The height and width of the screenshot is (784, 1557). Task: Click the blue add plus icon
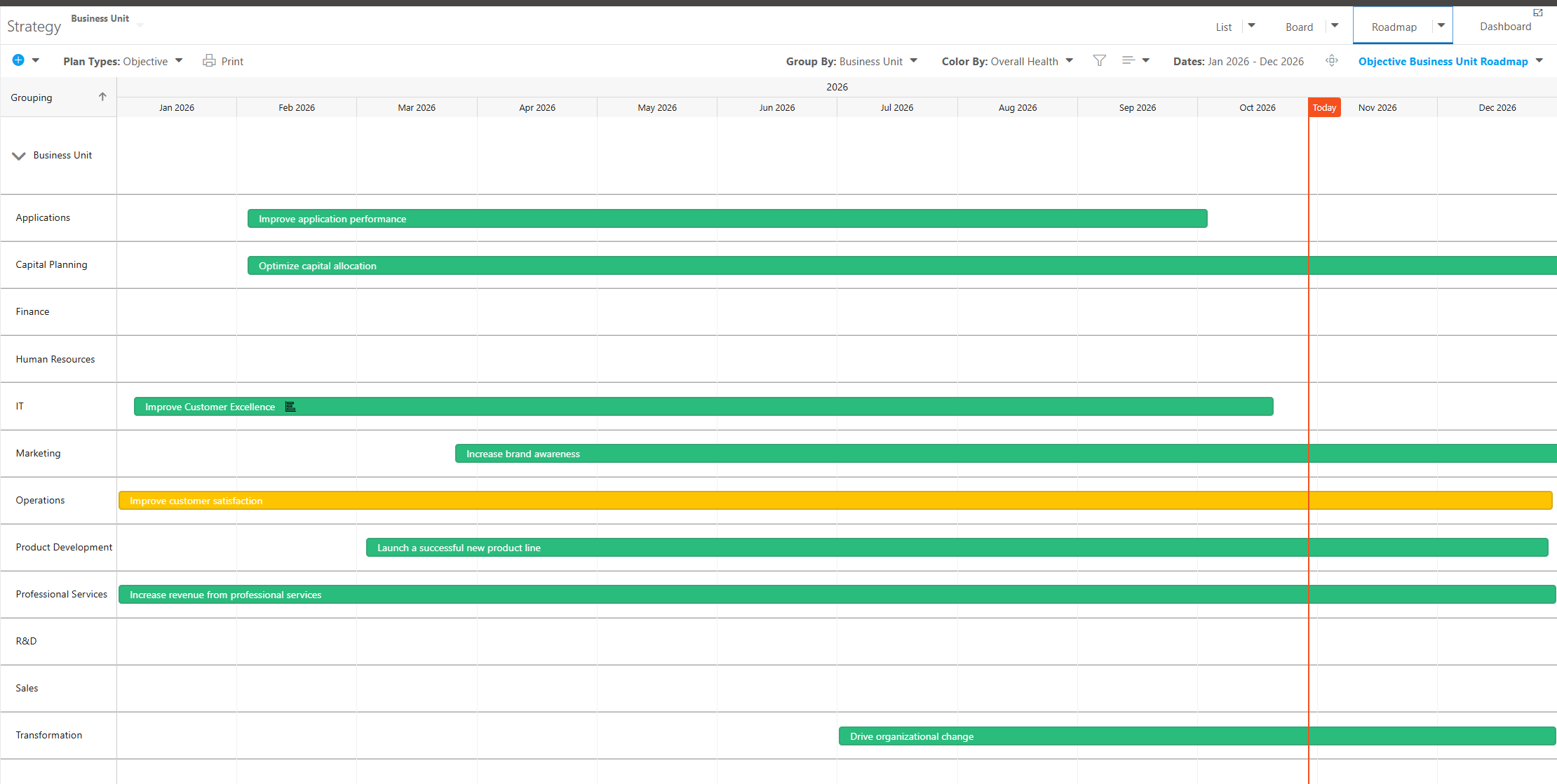coord(18,60)
